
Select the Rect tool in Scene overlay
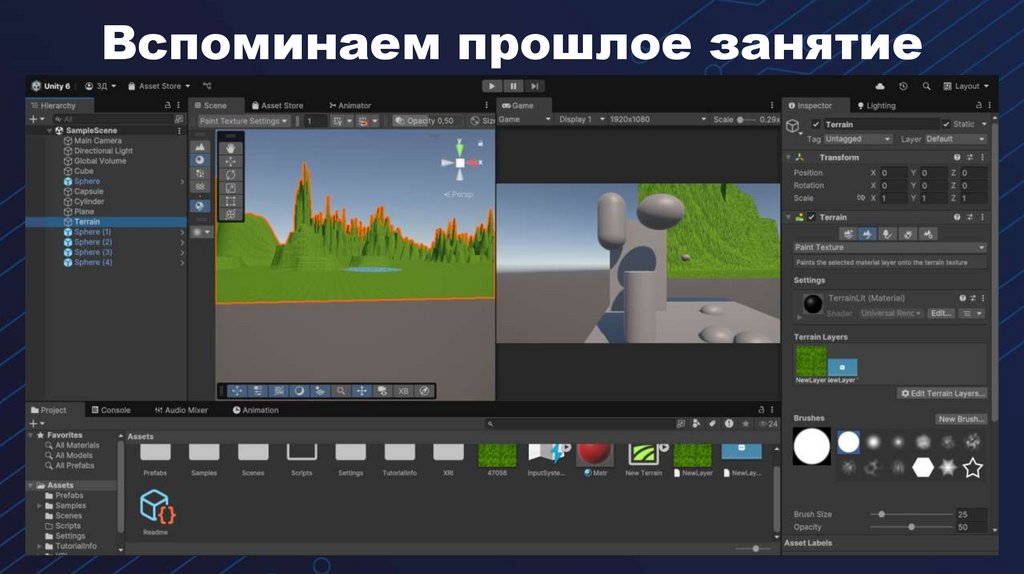(231, 201)
